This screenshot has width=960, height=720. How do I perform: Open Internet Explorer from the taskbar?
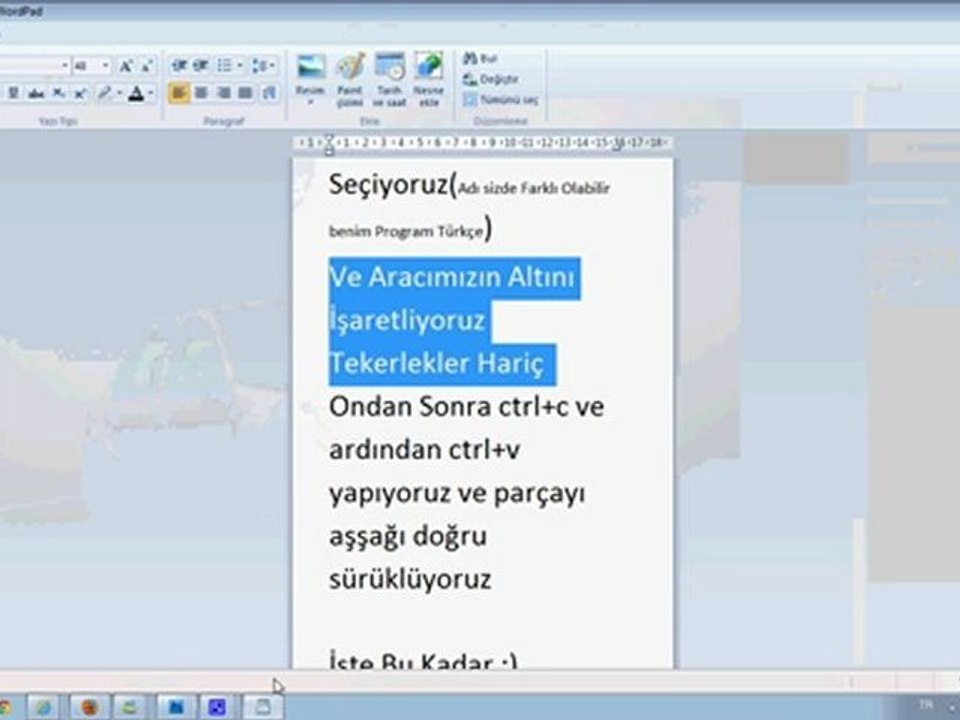(43, 707)
